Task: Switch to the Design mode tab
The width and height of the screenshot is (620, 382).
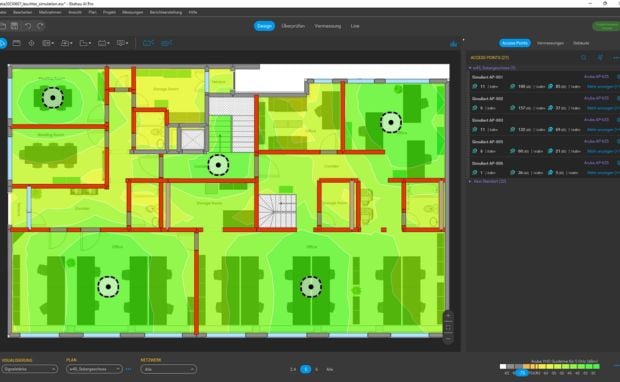Action: click(265, 26)
